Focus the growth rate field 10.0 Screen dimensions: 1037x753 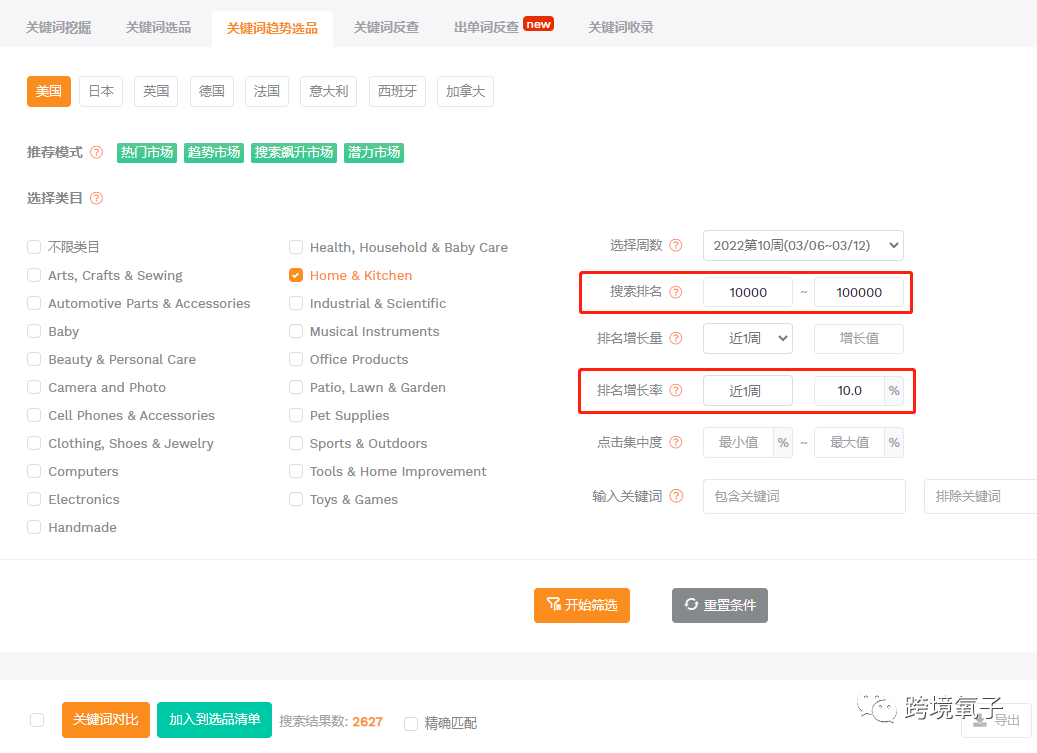(849, 391)
